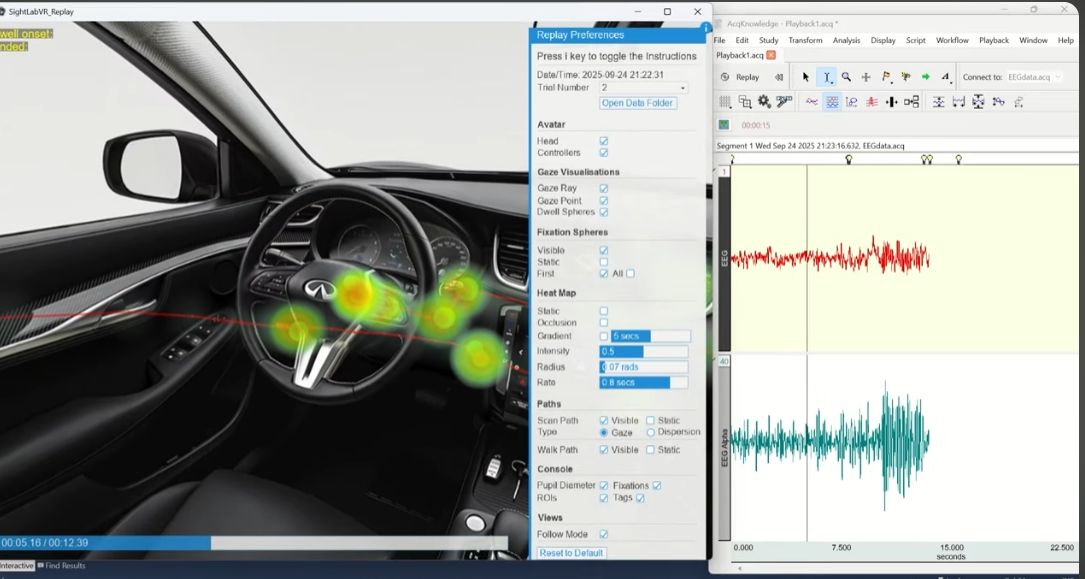Toggle the Gaze Point checkbox
Viewport: 1085px width, 579px height.
click(x=603, y=201)
